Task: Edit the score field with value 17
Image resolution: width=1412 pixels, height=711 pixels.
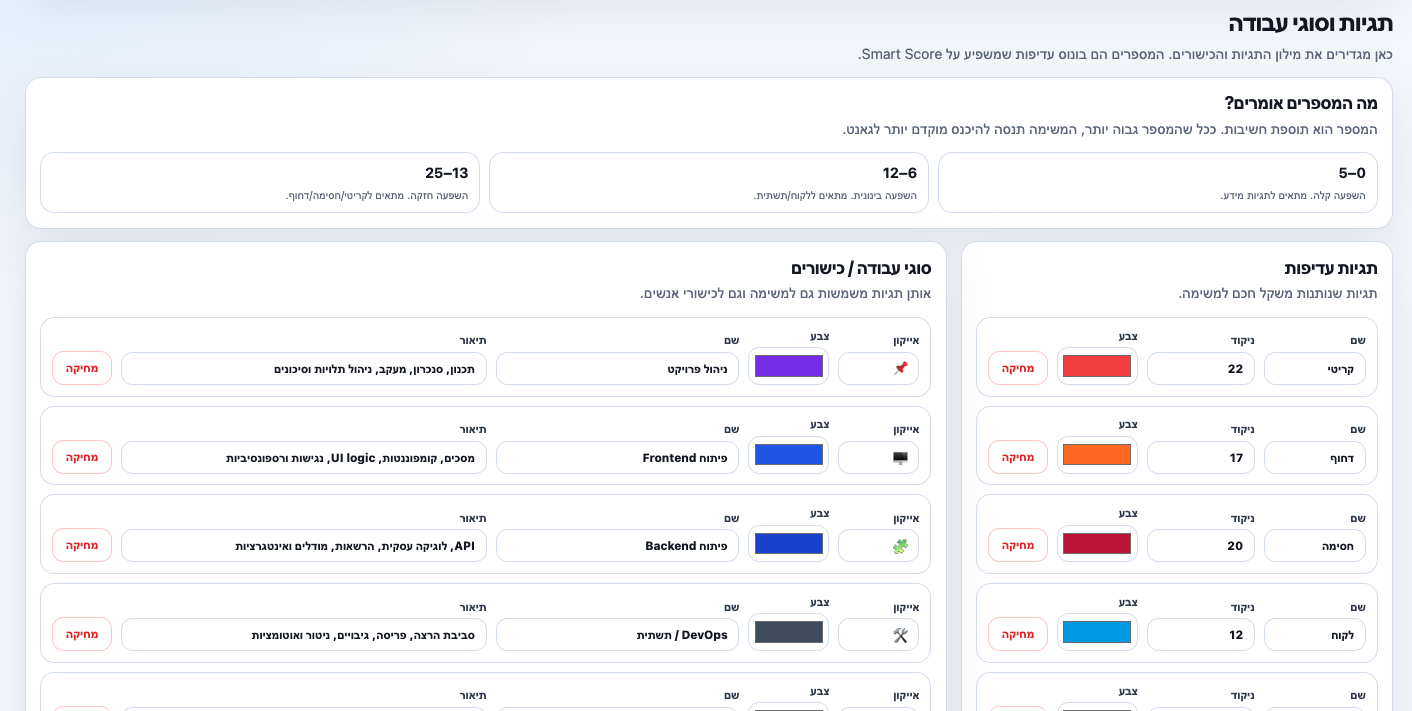Action: (1201, 457)
